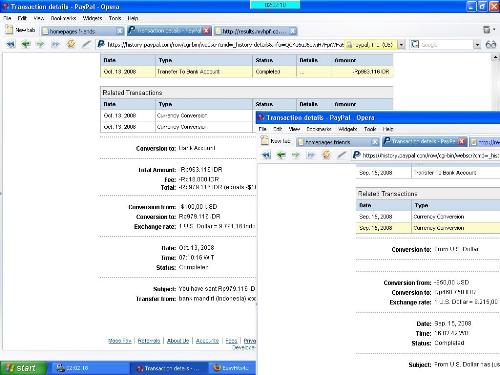Viewport: 500px width, 375px height.
Task: Click the New tab icon in the front Opera window
Action: pos(265,141)
